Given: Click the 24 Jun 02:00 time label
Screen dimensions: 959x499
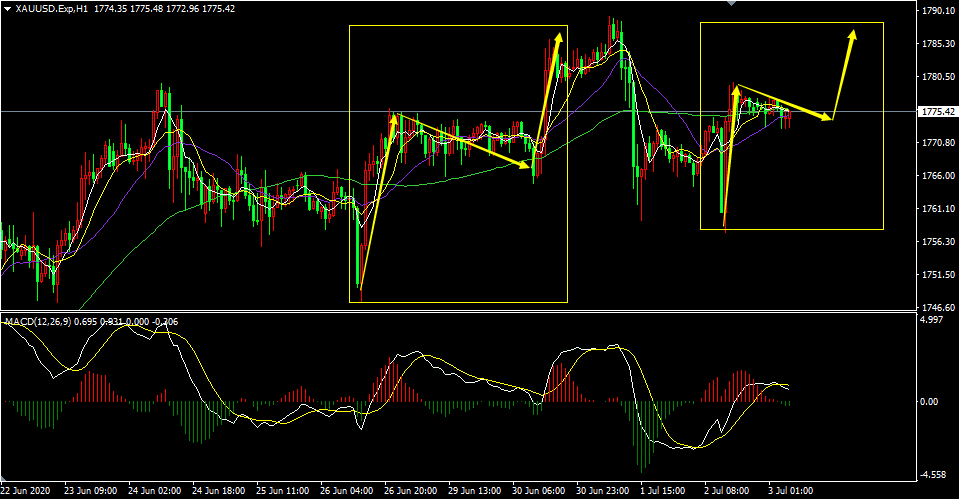Looking at the screenshot, I should pos(155,490).
